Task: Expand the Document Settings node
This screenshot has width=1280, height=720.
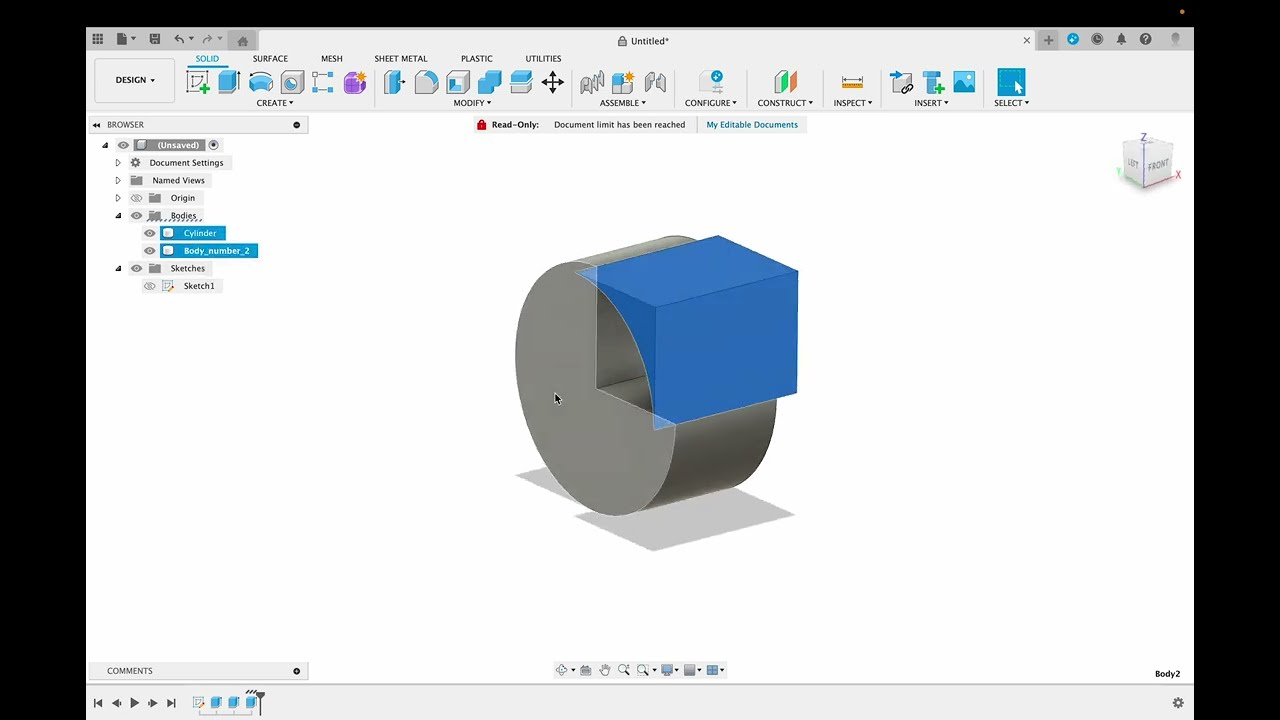Action: tap(118, 163)
